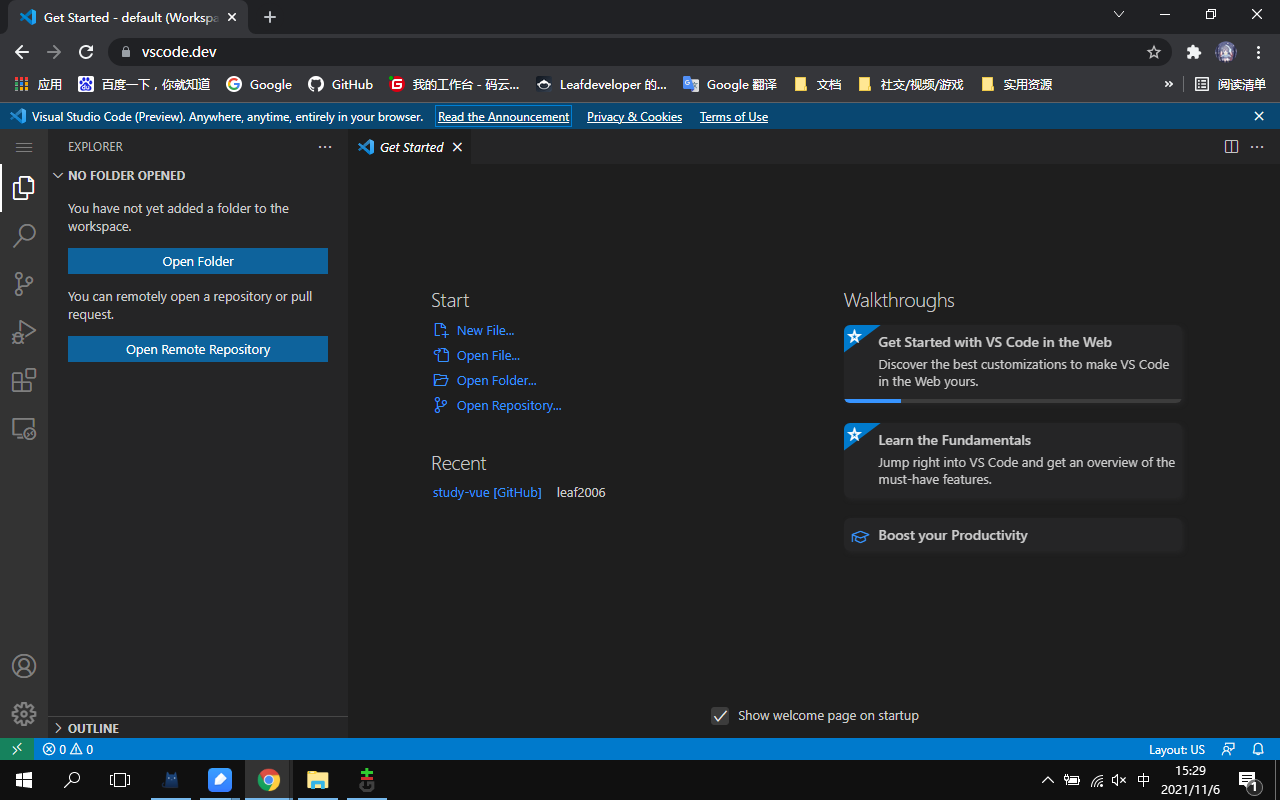
Task: Uncheck Show welcome page on startup
Action: tap(719, 716)
